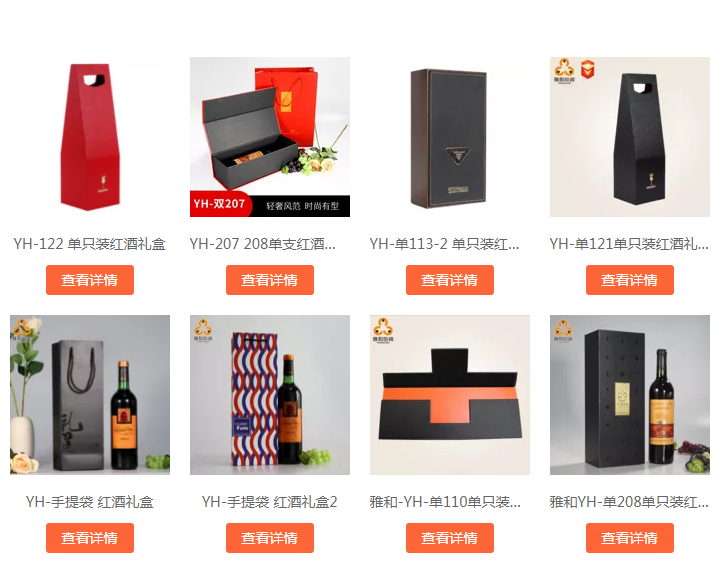View details button for YH-单113-2
The width and height of the screenshot is (724, 570).
tap(450, 280)
